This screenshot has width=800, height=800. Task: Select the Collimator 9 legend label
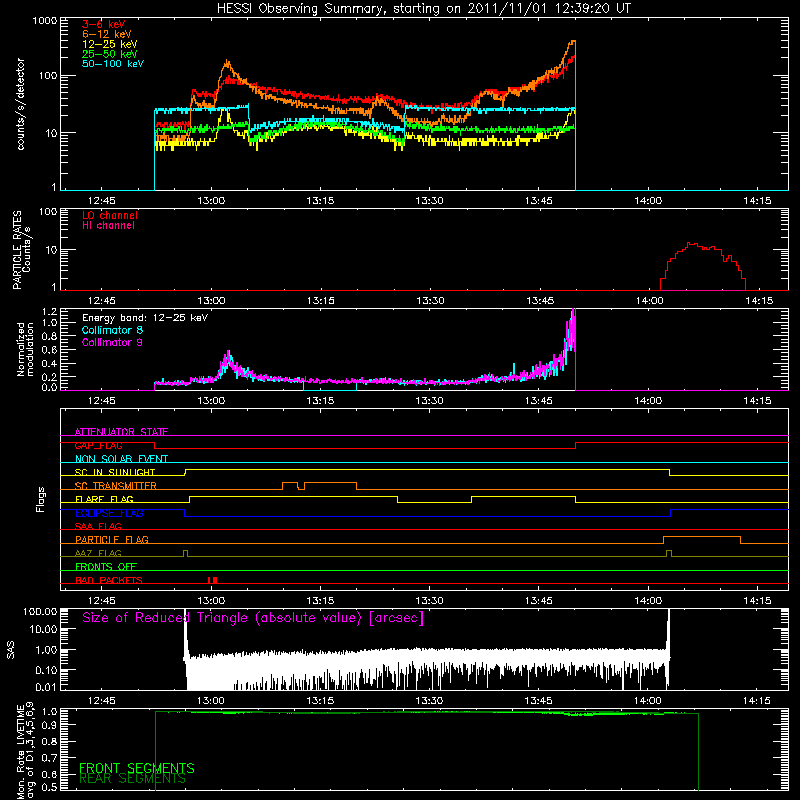pos(112,342)
